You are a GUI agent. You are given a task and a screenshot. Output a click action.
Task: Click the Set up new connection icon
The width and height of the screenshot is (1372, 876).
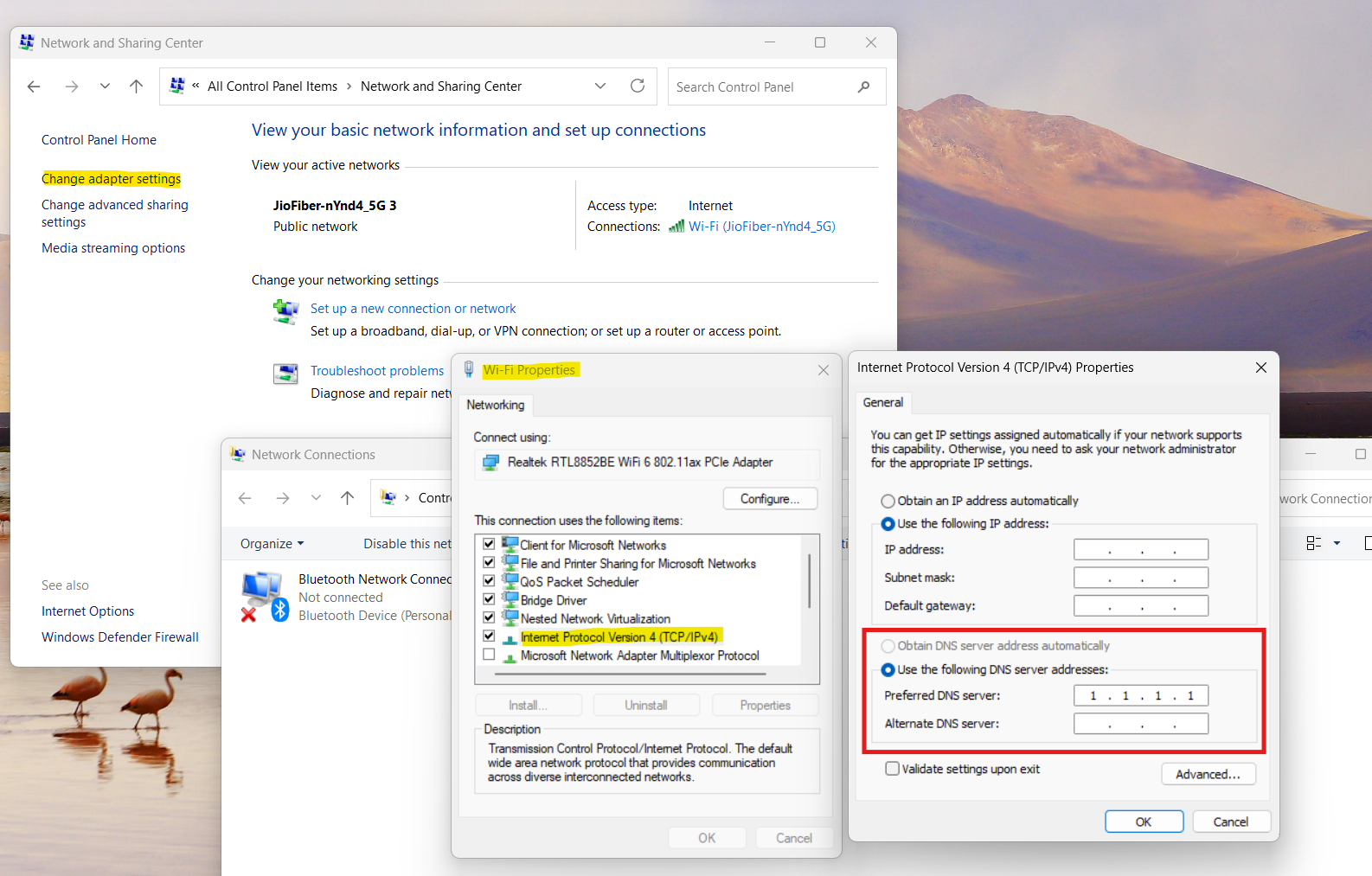[285, 310]
